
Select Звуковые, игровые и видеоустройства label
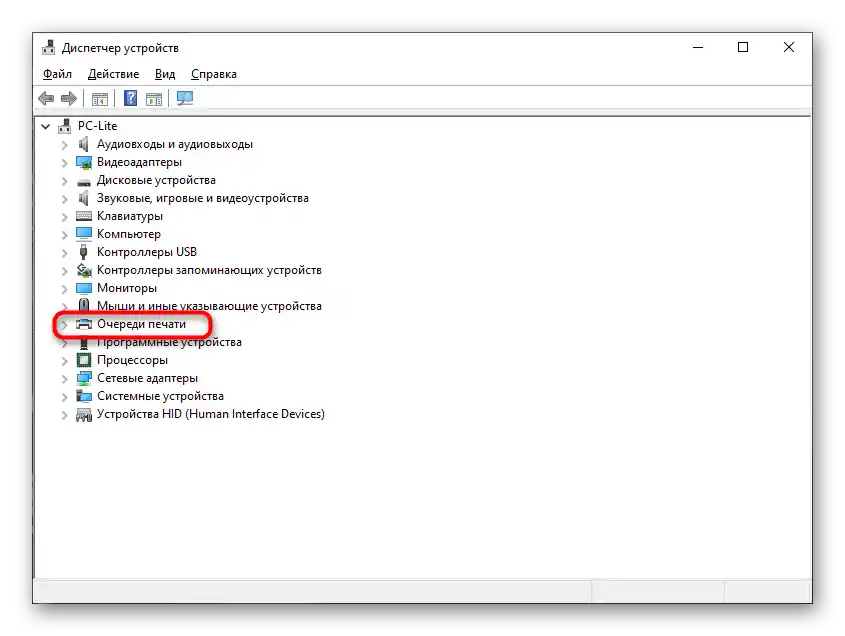tap(203, 198)
